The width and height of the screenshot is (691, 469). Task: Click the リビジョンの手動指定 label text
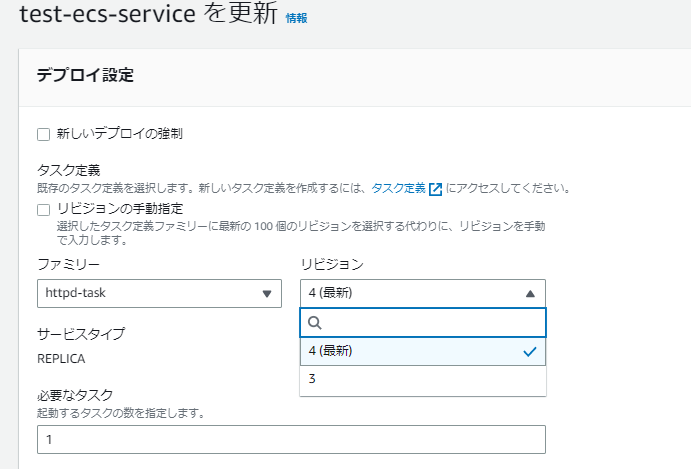tap(120, 208)
